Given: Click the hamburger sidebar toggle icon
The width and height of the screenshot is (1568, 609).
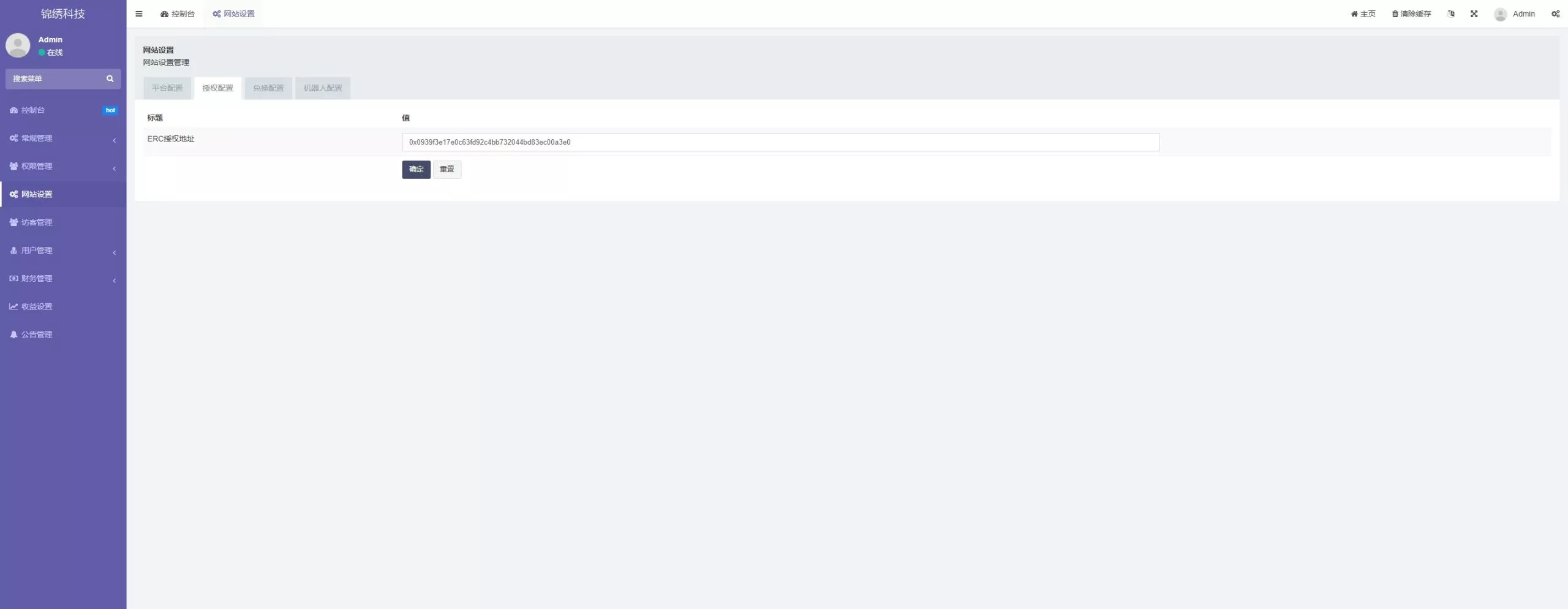Looking at the screenshot, I should tap(139, 14).
